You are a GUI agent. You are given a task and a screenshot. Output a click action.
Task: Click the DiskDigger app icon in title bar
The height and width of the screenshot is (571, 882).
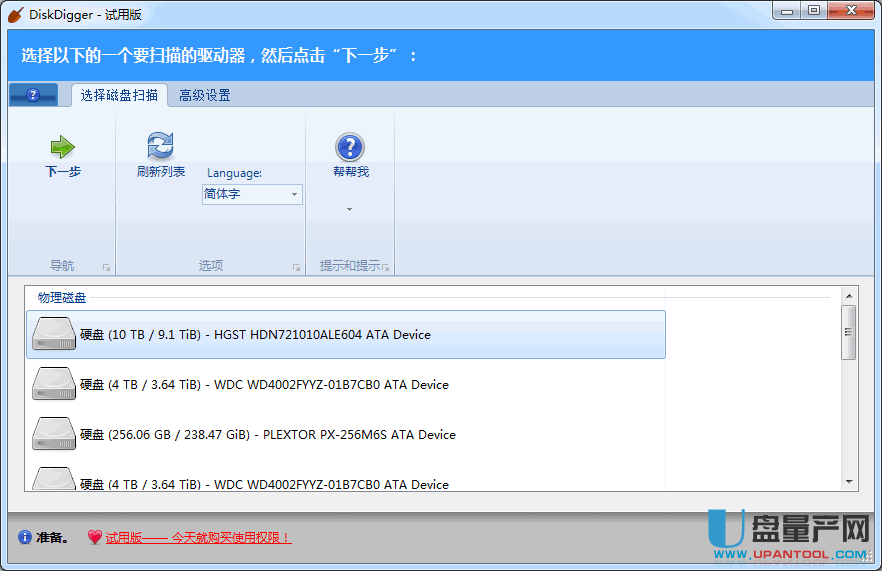(x=15, y=13)
